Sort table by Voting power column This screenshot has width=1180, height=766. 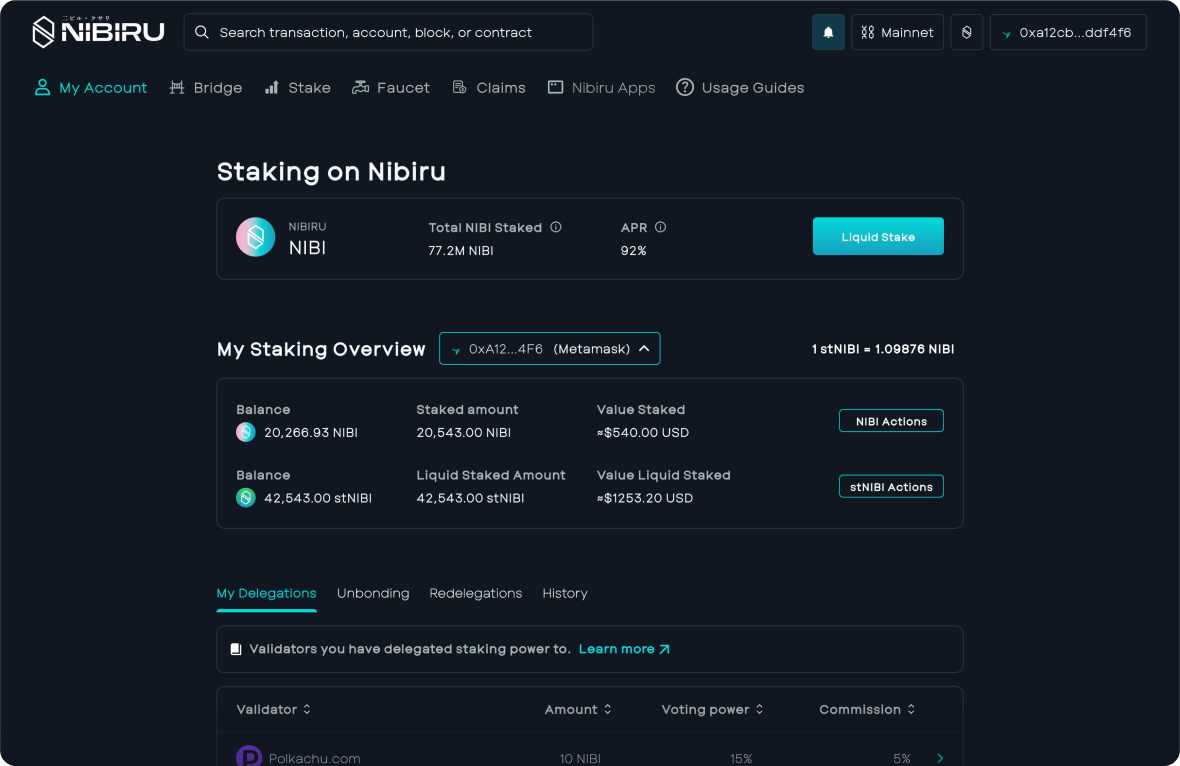click(713, 709)
